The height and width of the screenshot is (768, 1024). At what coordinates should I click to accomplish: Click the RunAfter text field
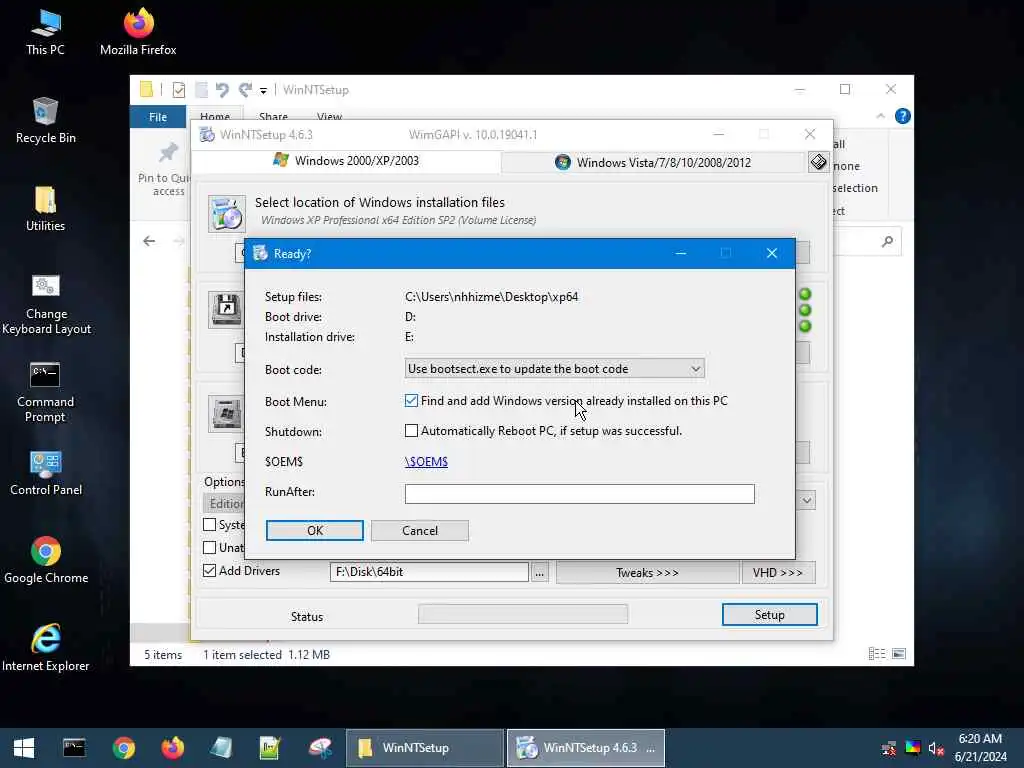(579, 494)
